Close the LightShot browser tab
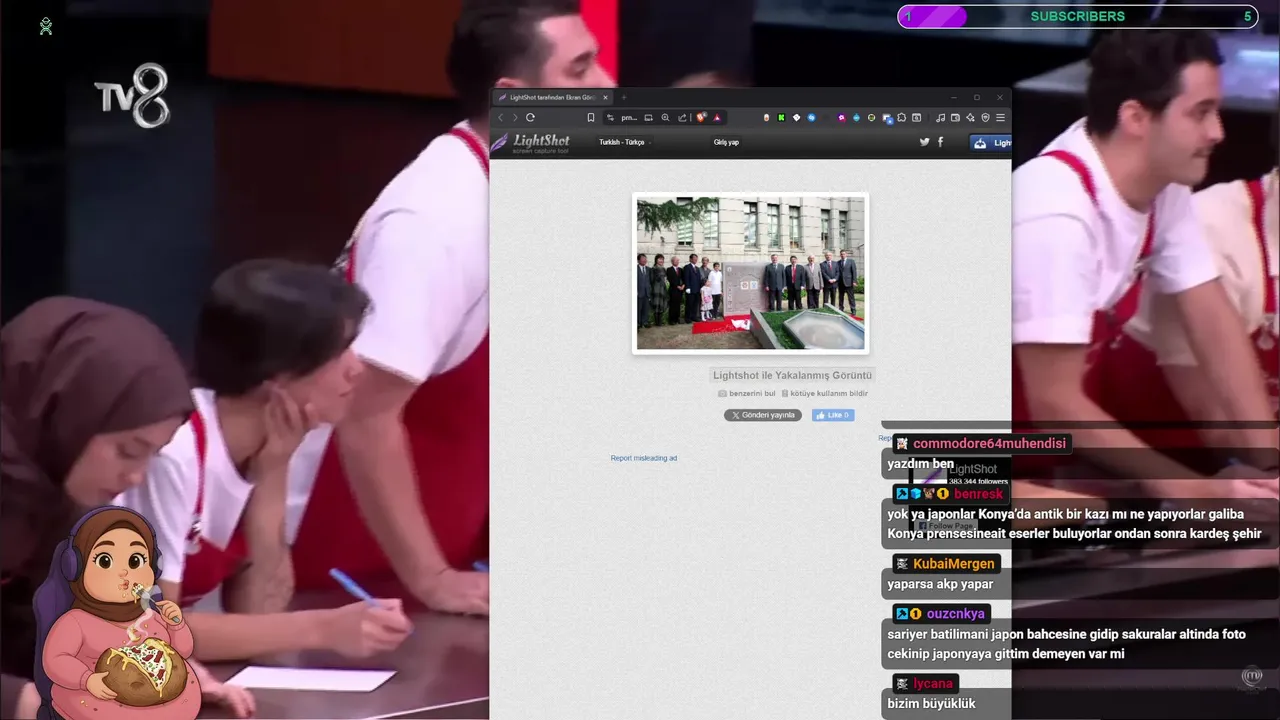 pos(605,97)
